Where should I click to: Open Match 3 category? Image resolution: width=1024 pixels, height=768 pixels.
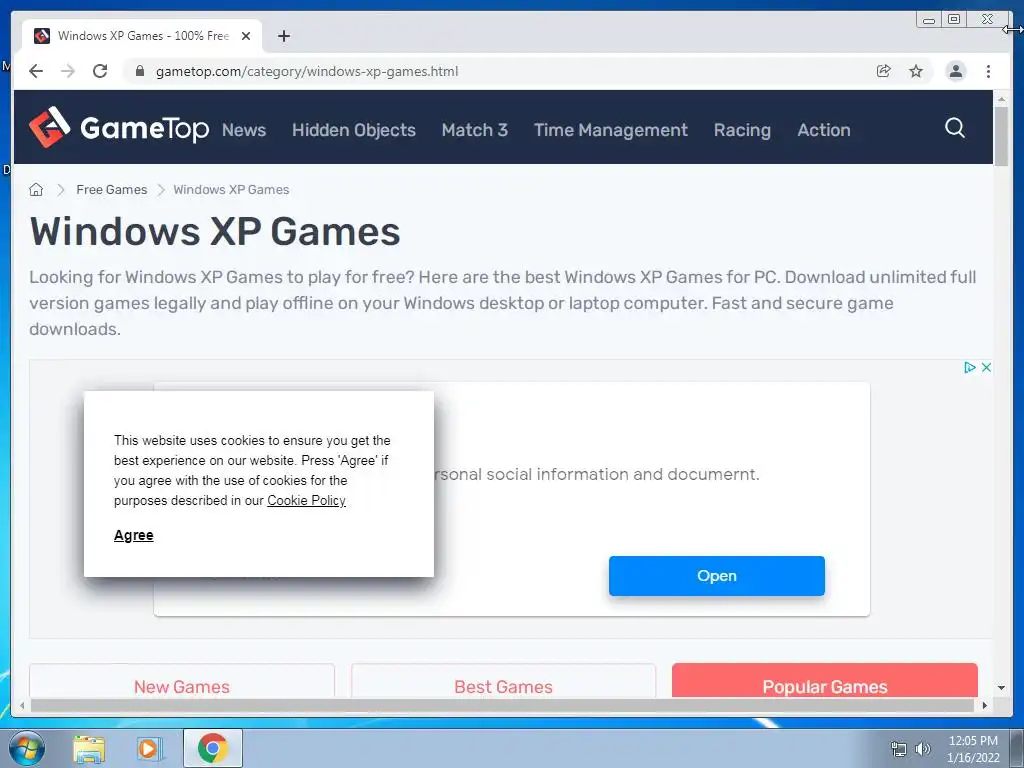coord(475,130)
